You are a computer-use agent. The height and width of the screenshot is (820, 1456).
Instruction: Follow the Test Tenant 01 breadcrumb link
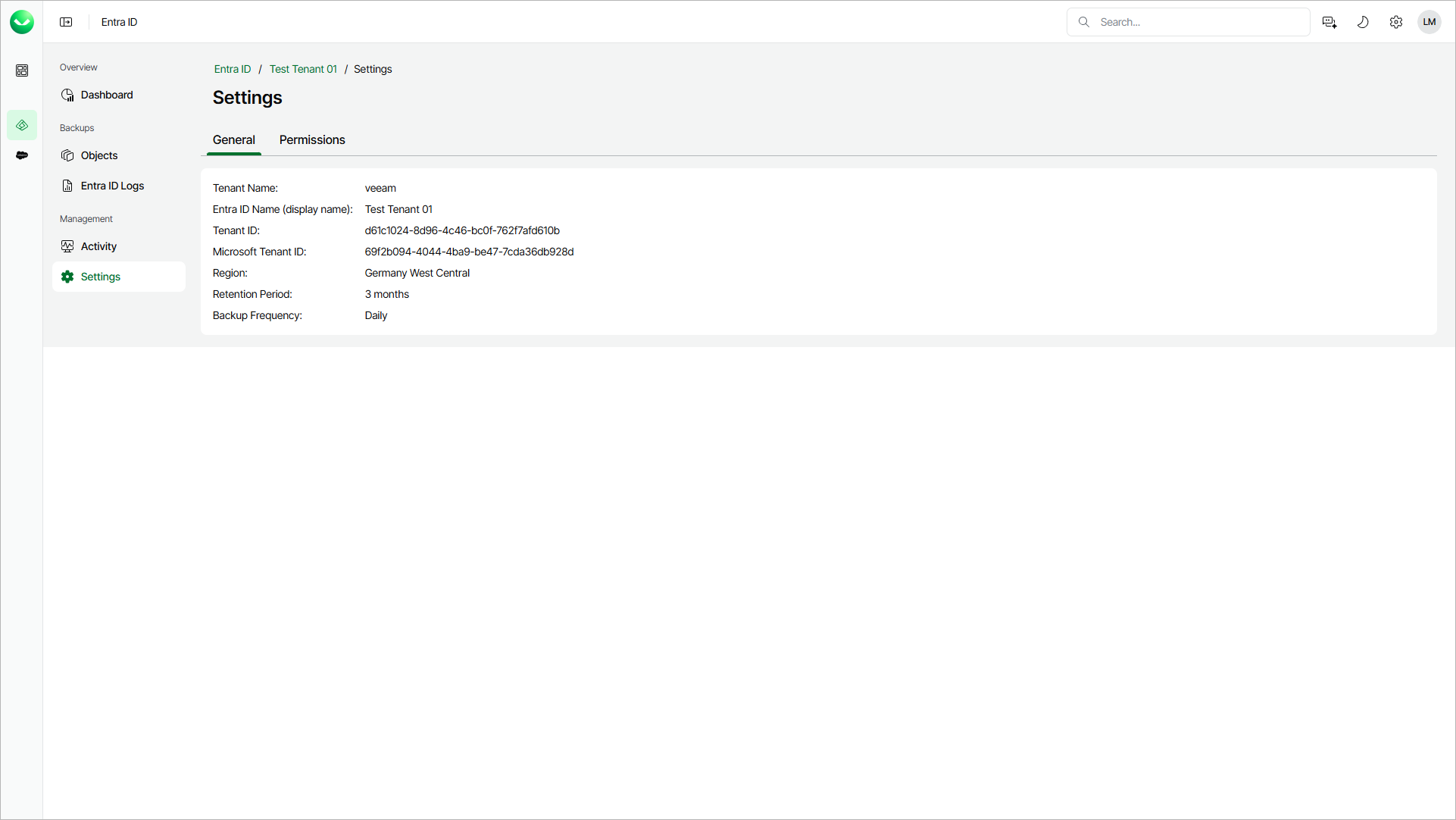tap(303, 69)
